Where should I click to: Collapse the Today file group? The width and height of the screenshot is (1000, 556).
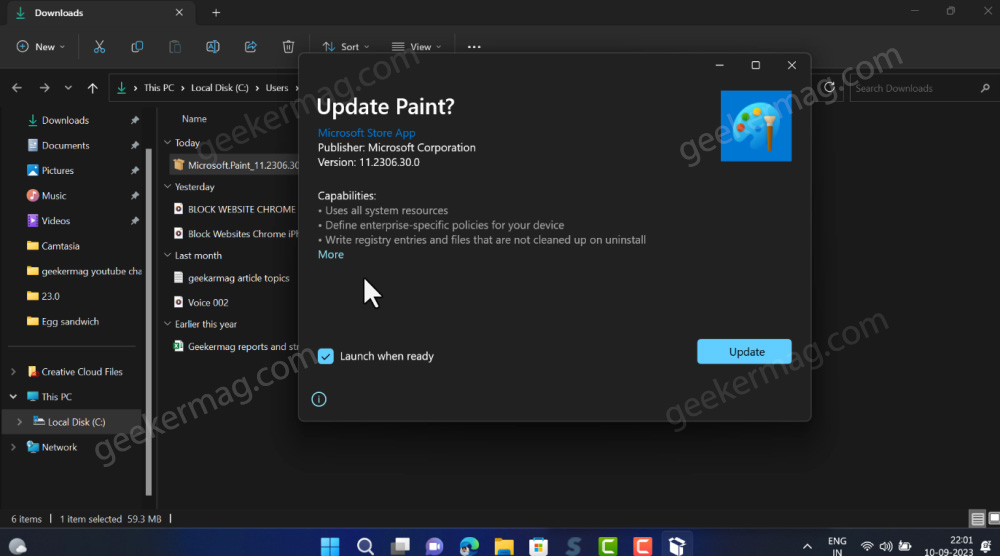(x=168, y=143)
